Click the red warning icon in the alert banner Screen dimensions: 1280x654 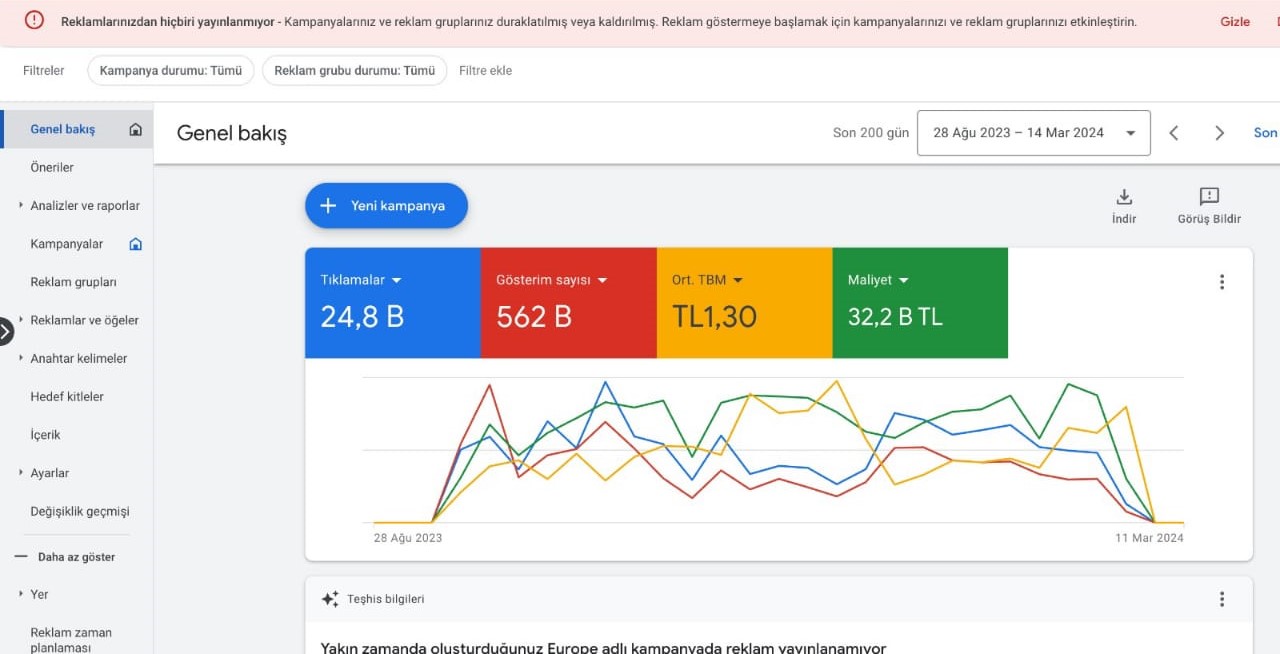34,20
